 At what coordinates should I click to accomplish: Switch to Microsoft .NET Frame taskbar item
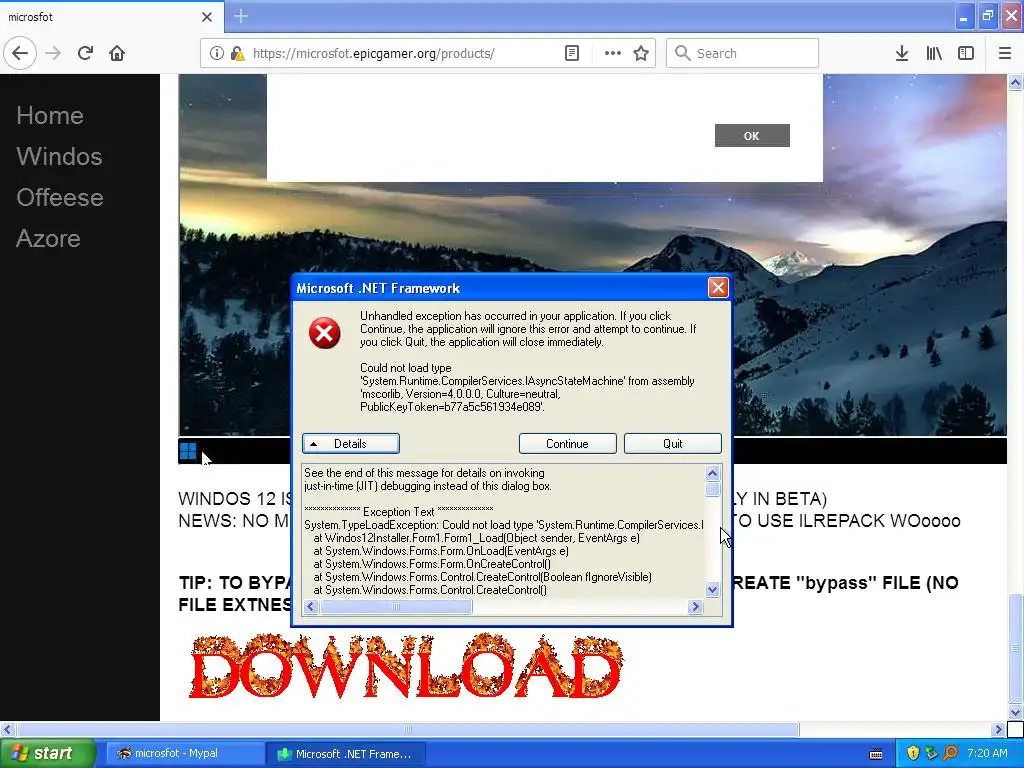pos(346,754)
